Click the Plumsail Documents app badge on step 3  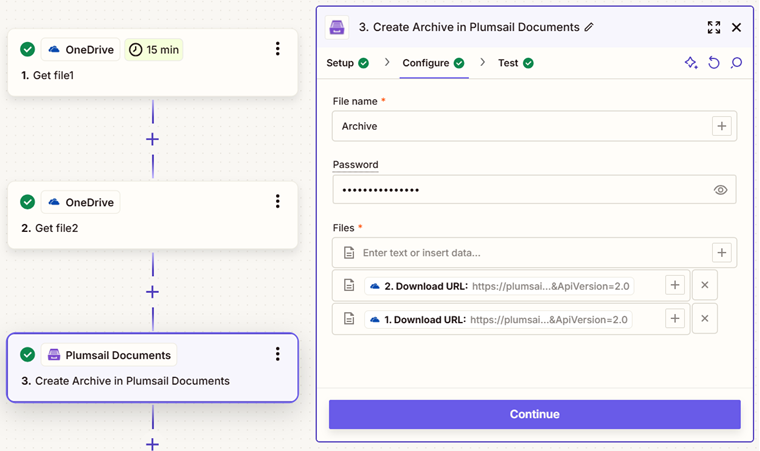click(109, 355)
